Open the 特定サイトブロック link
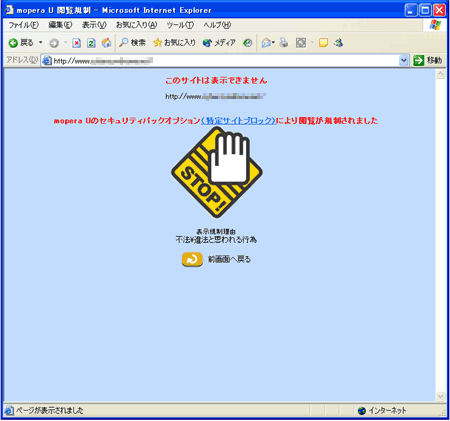The height and width of the screenshot is (421, 450). (238, 121)
